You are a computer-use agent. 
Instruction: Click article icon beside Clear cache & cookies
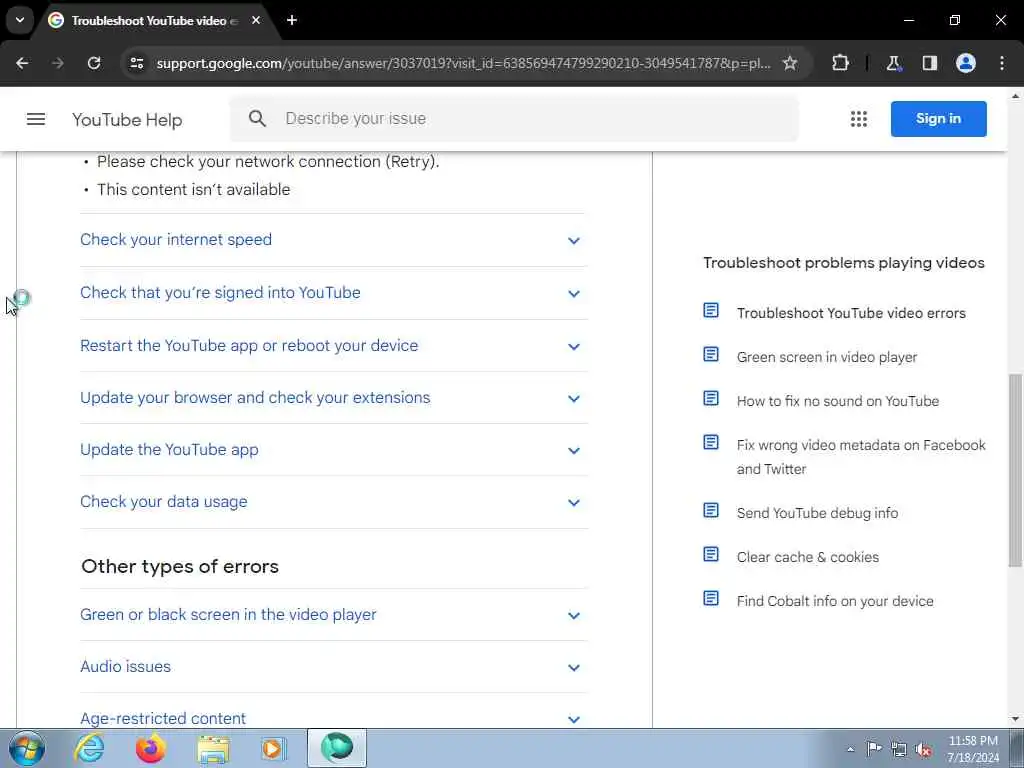tap(711, 554)
